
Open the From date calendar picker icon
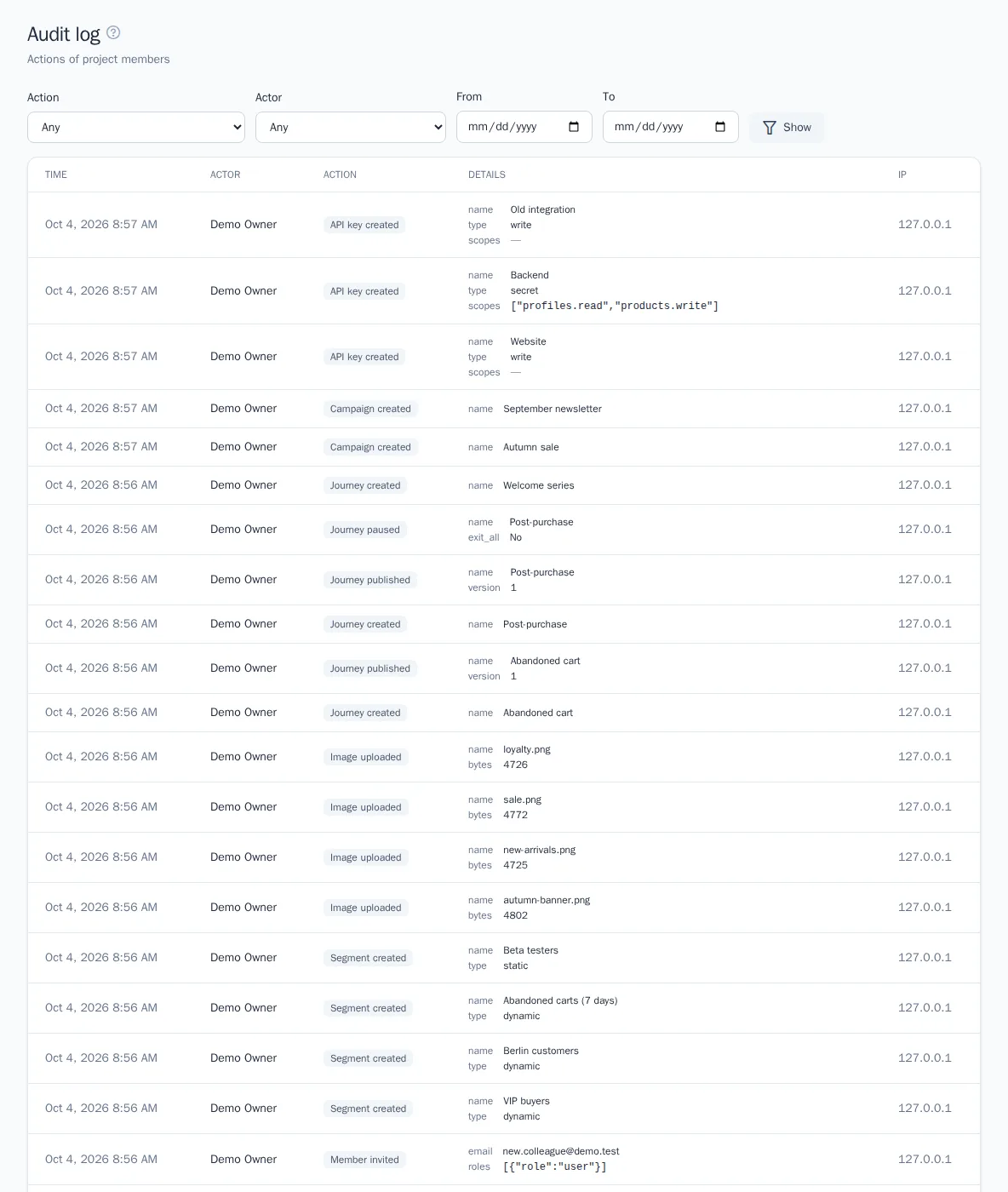point(574,127)
